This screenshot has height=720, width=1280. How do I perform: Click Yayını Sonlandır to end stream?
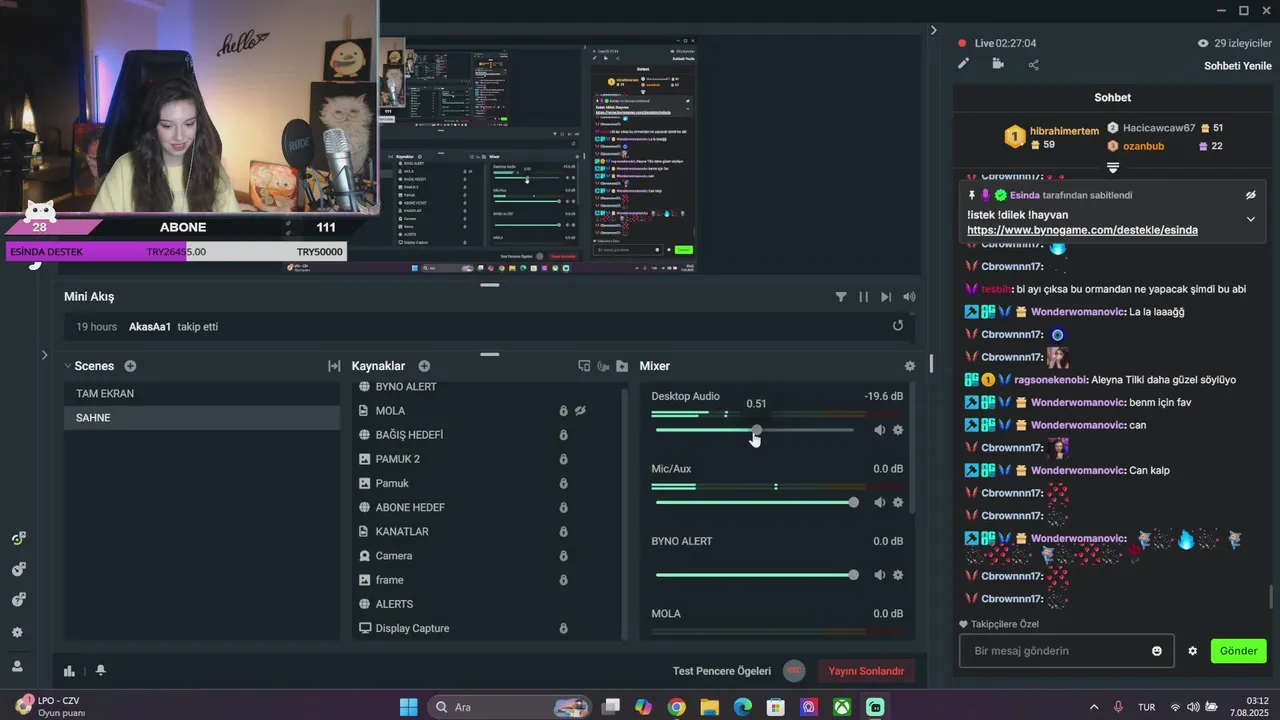866,671
